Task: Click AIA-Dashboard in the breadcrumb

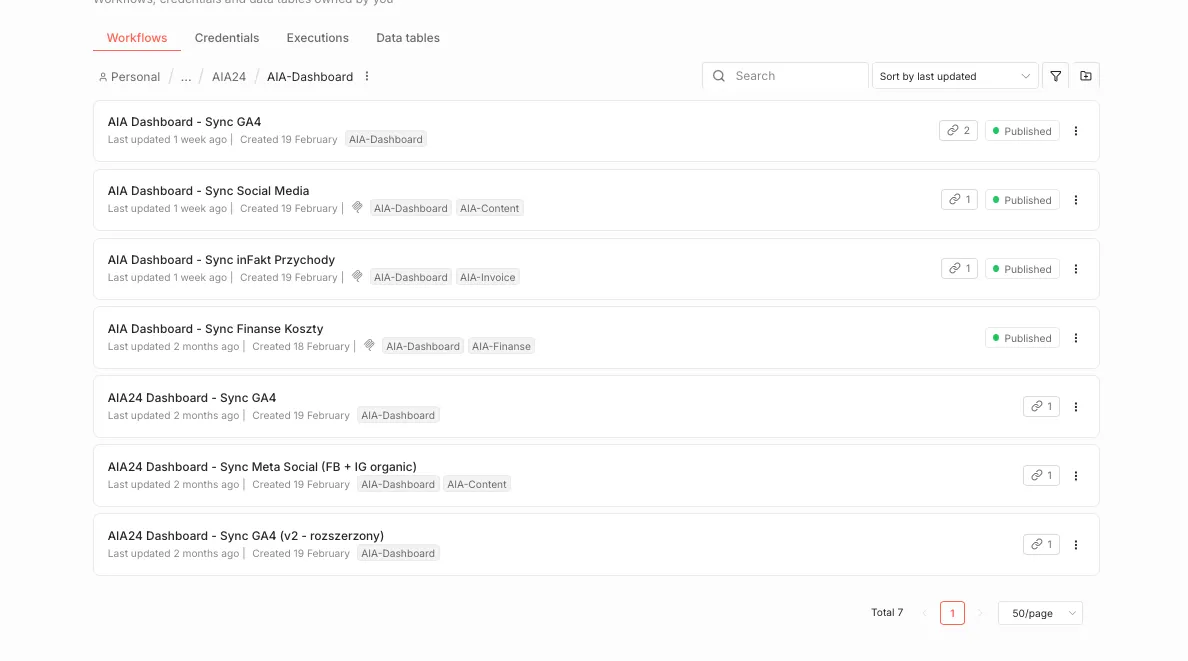Action: pos(310,77)
